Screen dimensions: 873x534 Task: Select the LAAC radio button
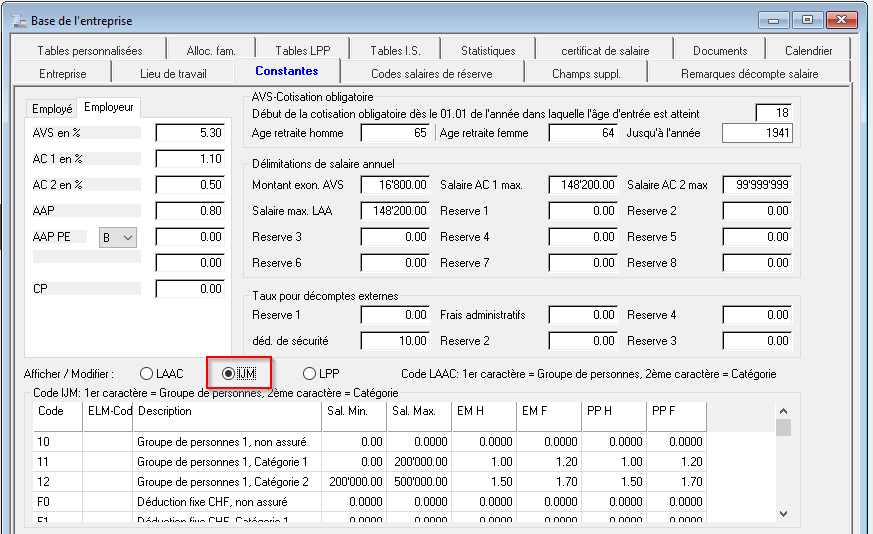[x=161, y=374]
